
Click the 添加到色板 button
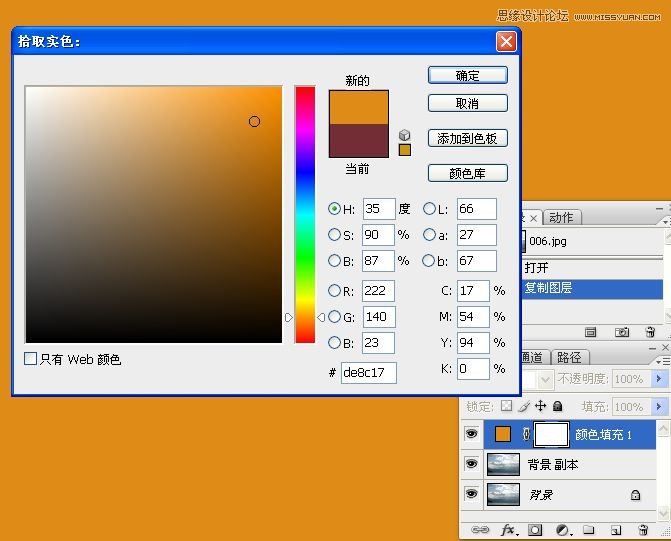click(x=468, y=138)
